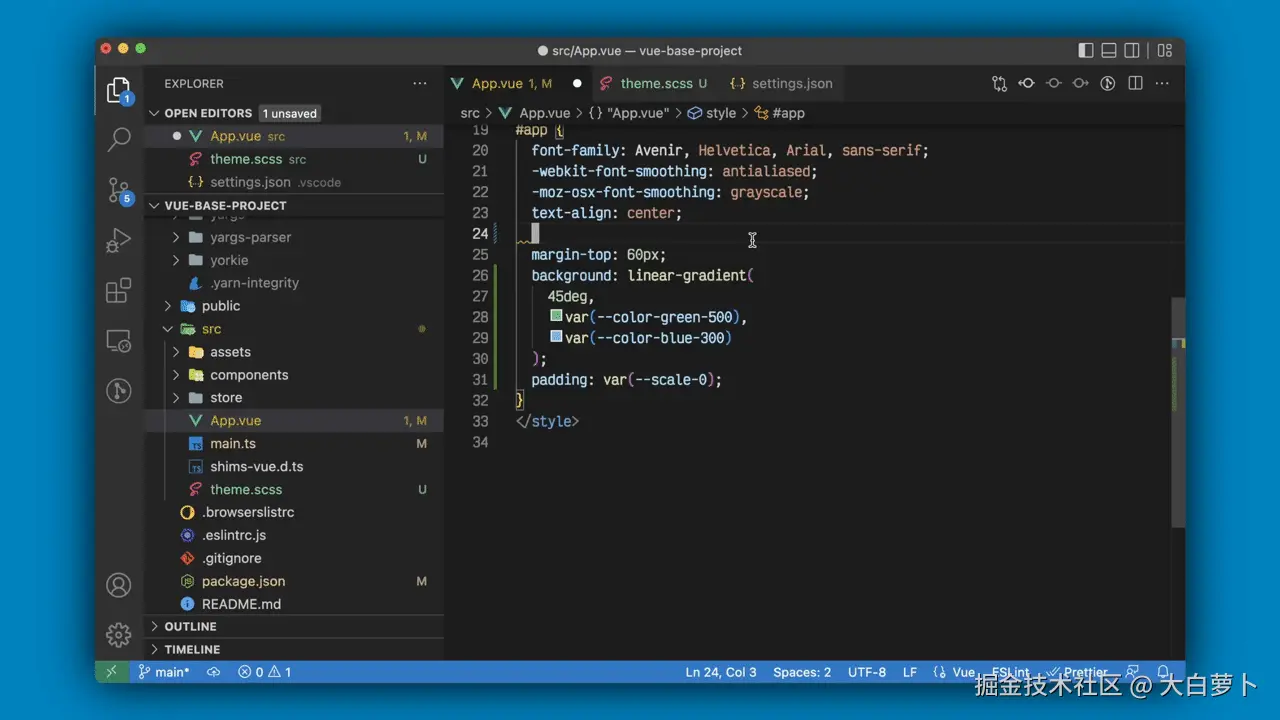Switch to the settings.json editor tab

[x=782, y=84]
